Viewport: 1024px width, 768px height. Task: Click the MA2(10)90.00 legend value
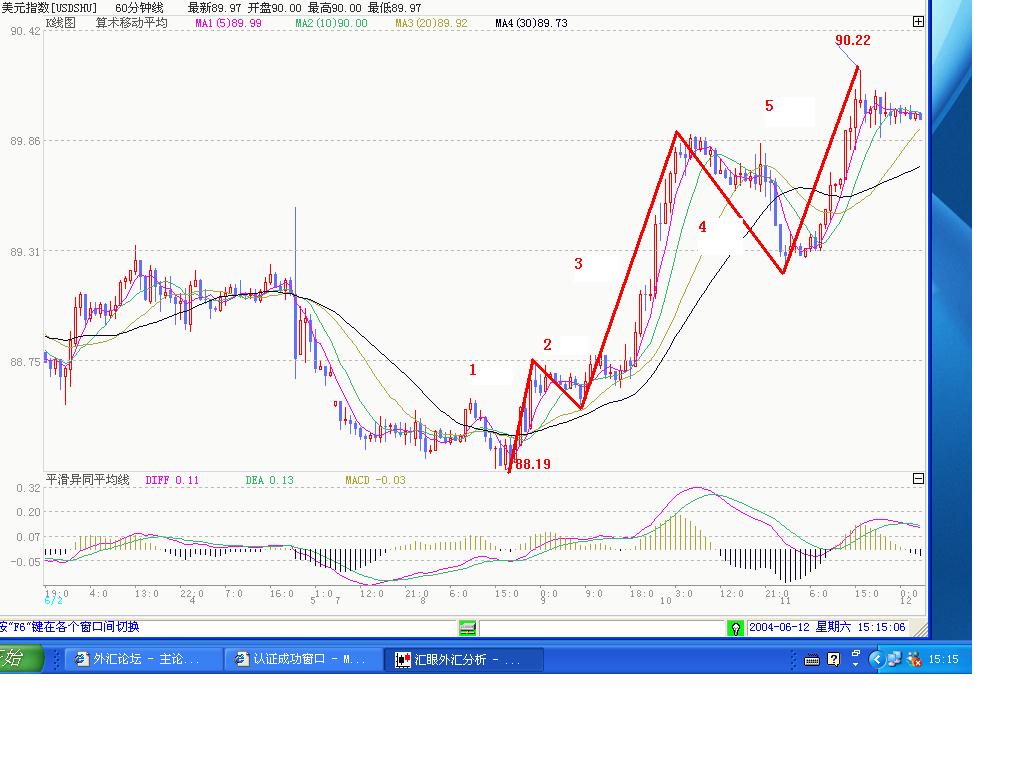coord(331,24)
